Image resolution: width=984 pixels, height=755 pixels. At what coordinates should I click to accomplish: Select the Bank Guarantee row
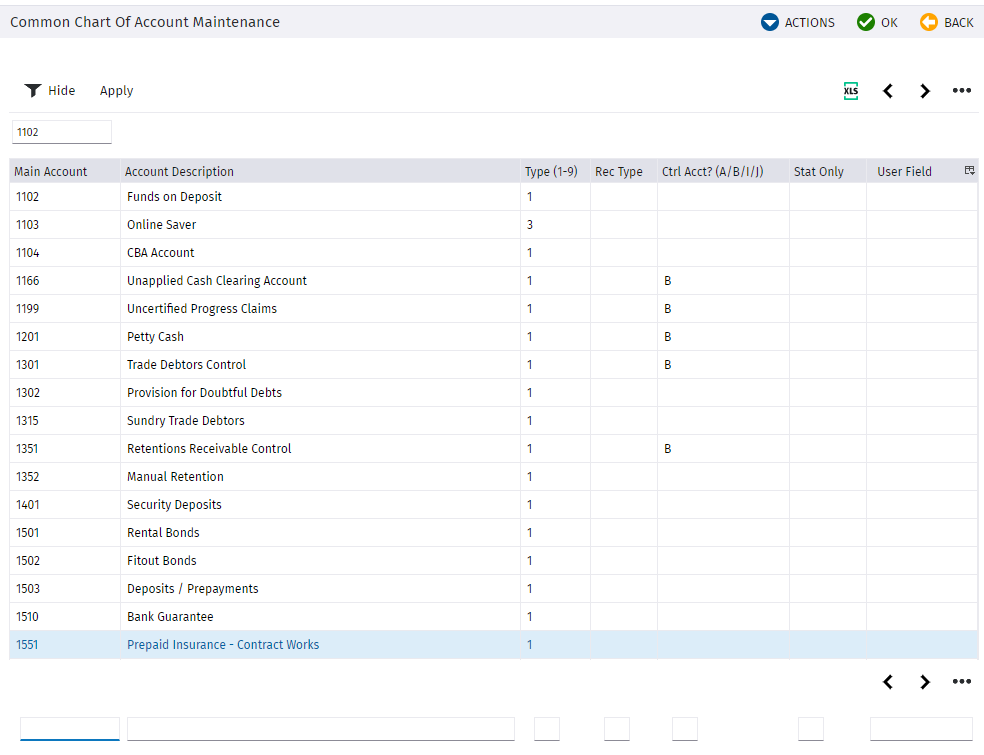tap(493, 616)
